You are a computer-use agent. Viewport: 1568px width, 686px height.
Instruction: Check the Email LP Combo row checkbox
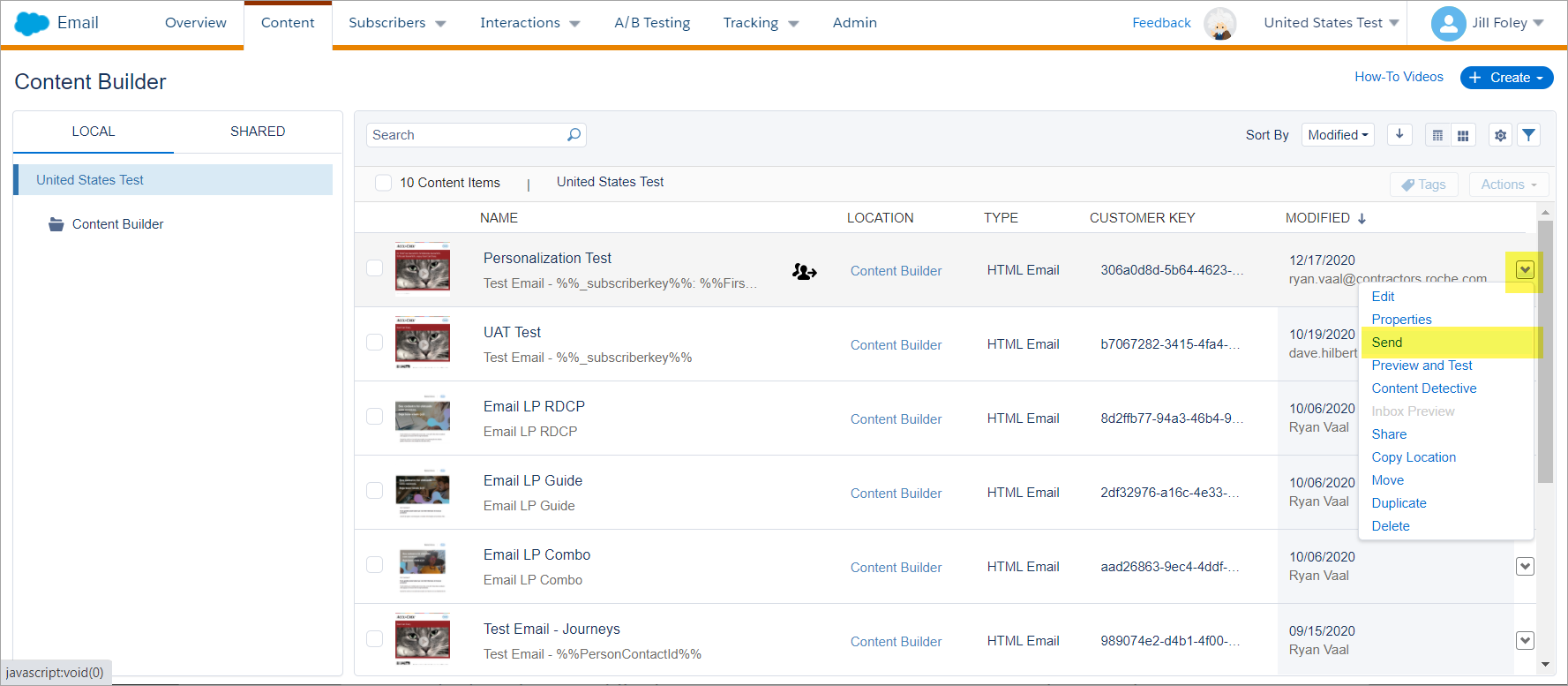[374, 564]
